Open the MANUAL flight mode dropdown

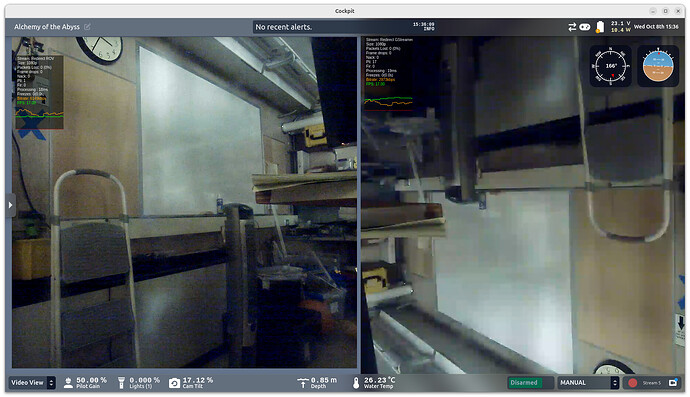tap(588, 382)
